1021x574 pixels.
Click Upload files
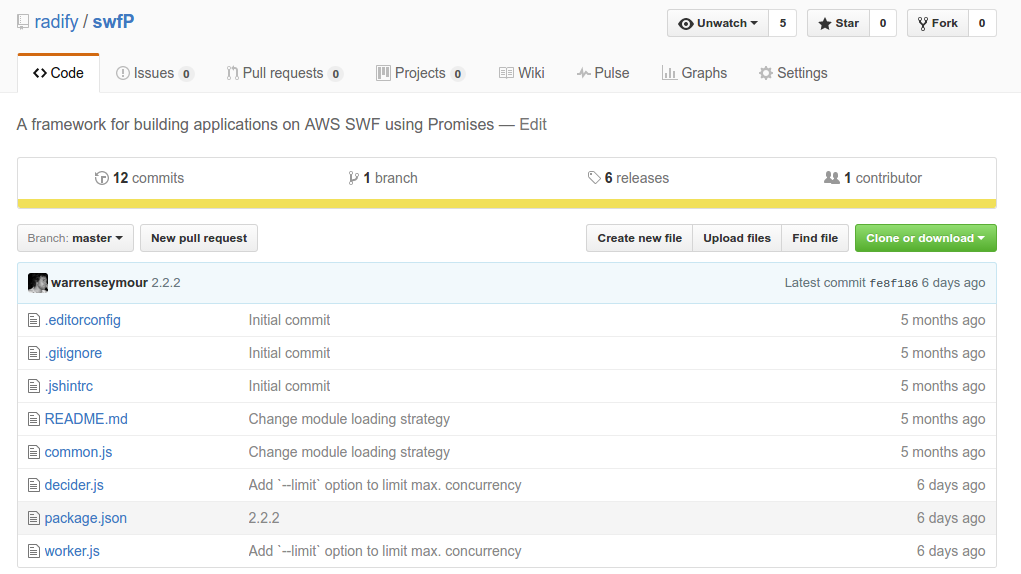coord(737,238)
